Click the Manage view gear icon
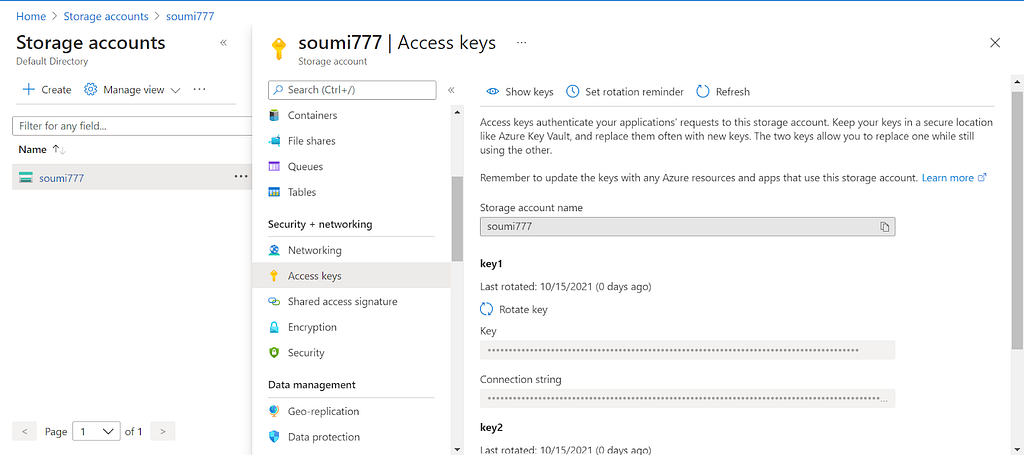Image resolution: width=1024 pixels, height=455 pixels. [x=91, y=89]
